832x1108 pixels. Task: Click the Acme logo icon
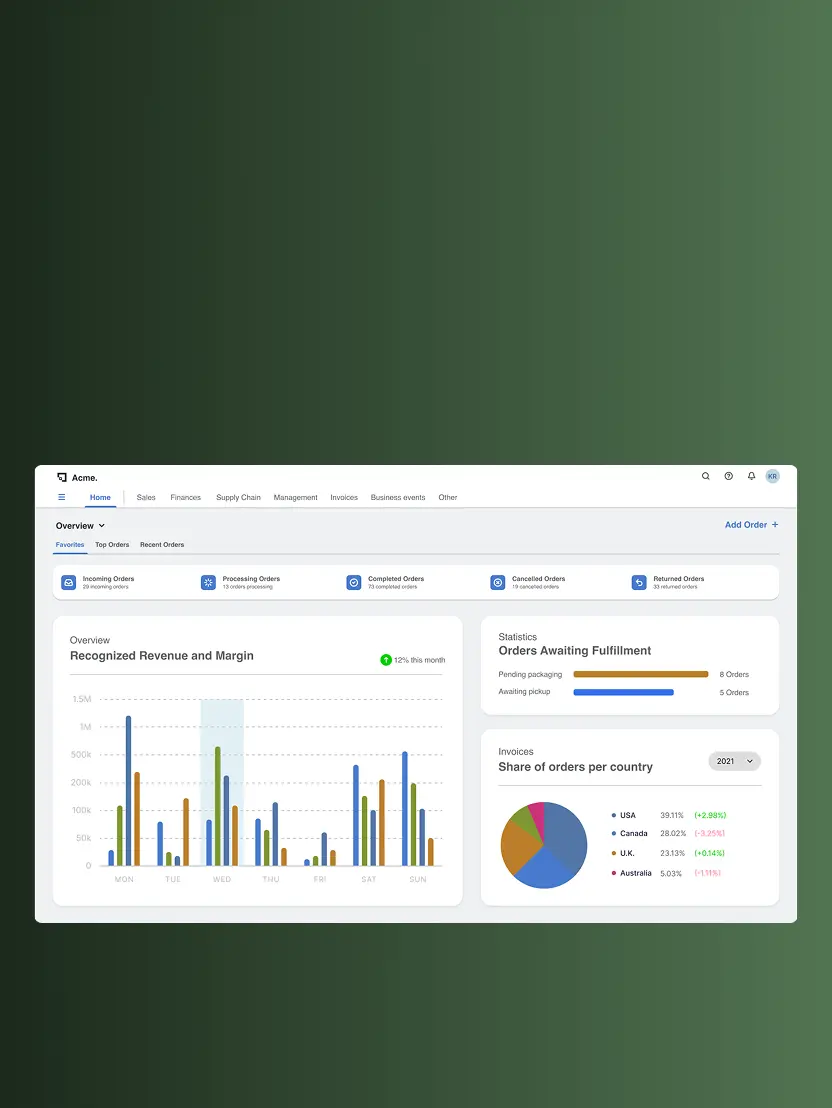click(x=61, y=478)
